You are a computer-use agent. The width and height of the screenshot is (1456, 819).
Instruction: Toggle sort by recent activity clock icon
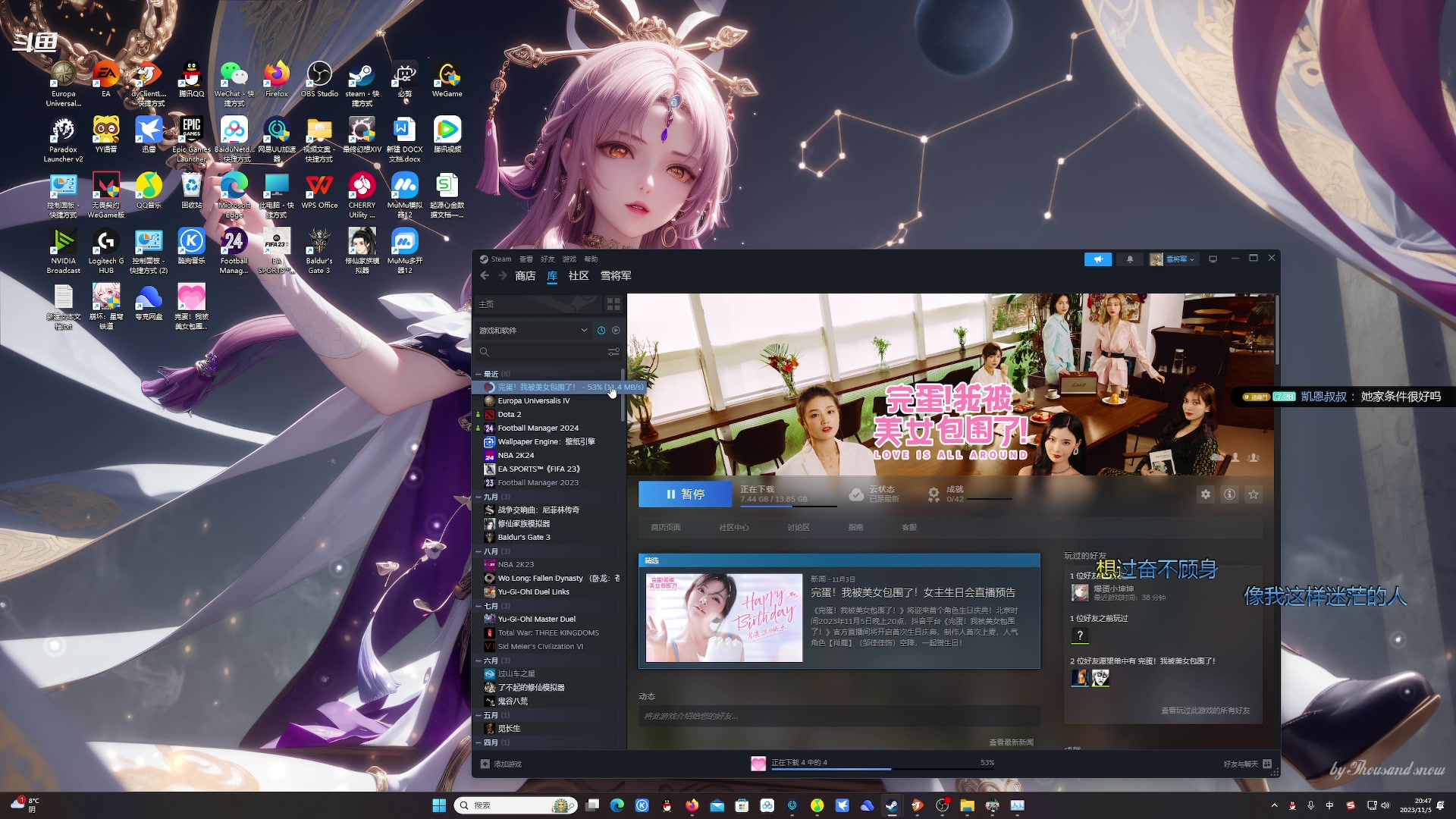[601, 331]
